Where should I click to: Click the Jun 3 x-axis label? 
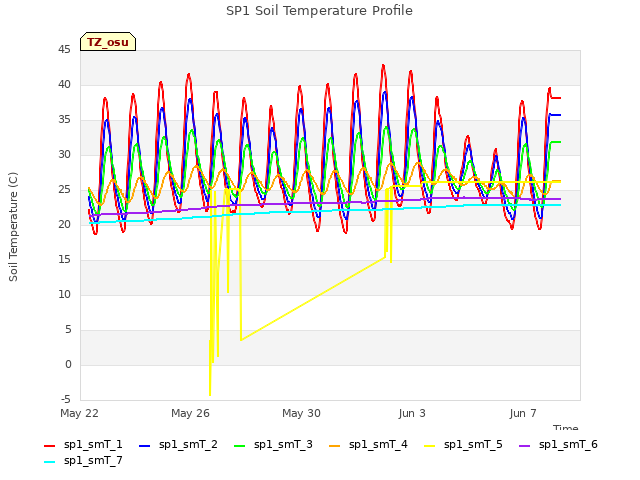[412, 413]
